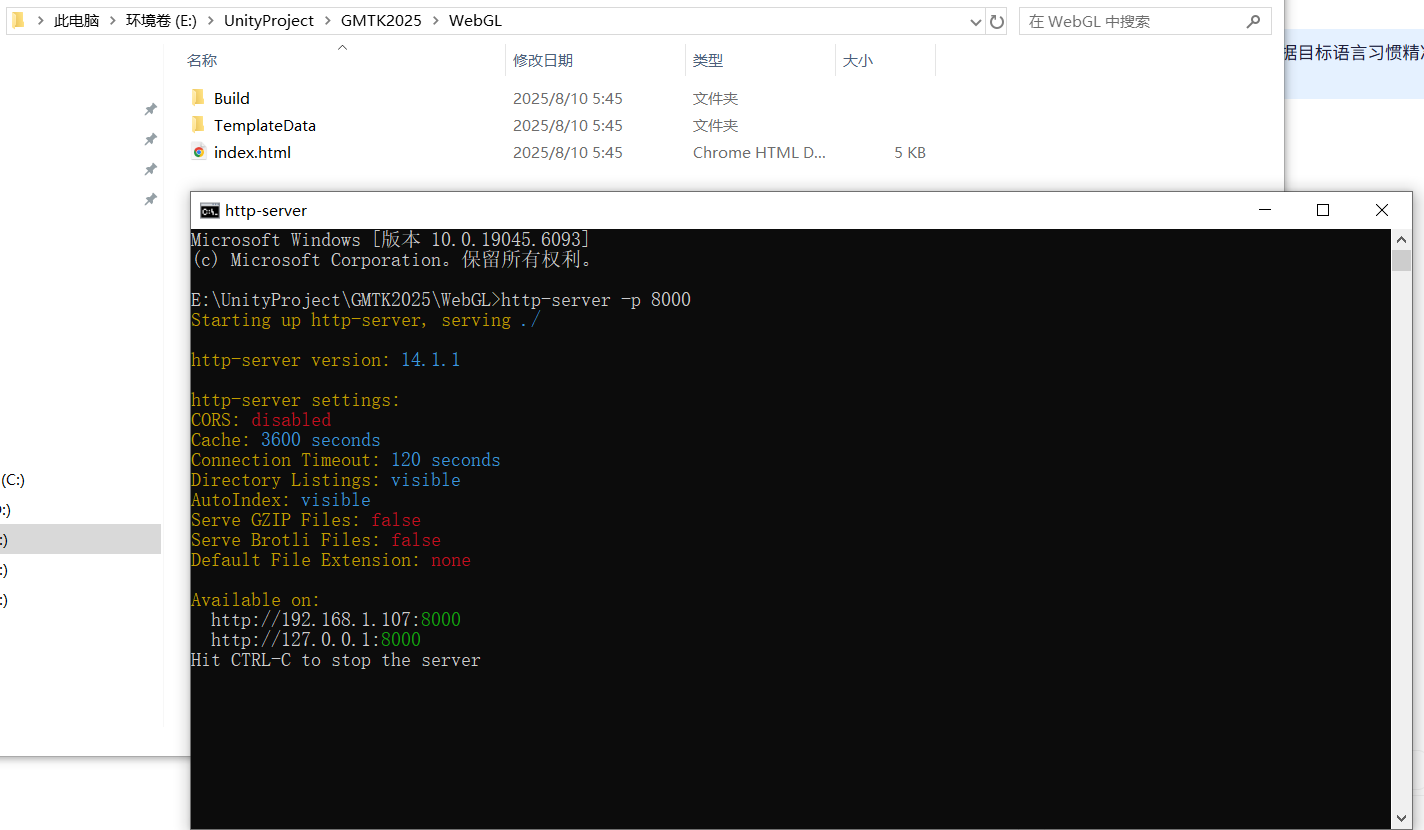Click scrollbar down arrow in console window
This screenshot has width=1424, height=830.
click(x=1401, y=817)
